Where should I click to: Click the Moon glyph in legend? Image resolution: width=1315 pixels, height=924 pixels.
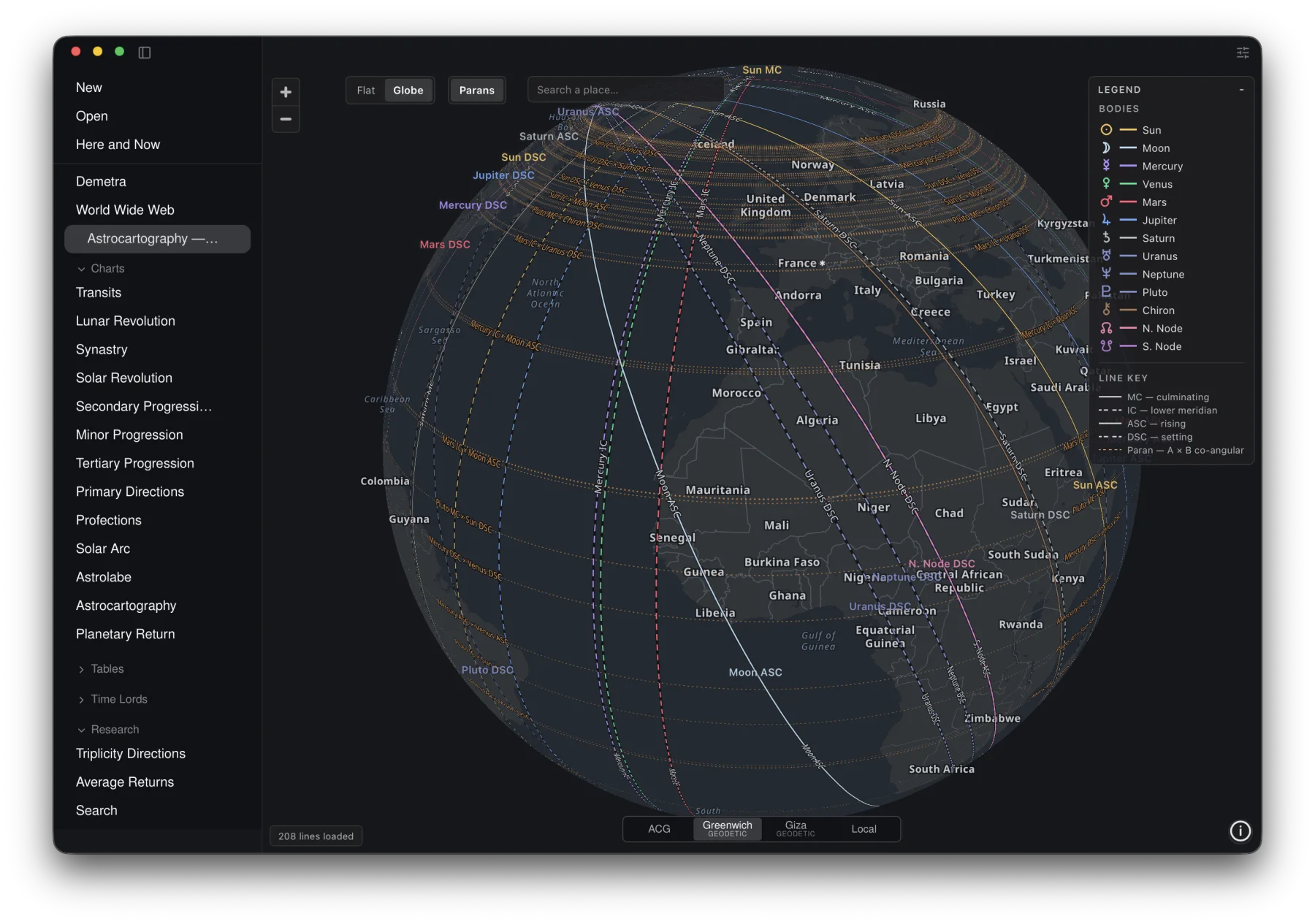pos(1106,148)
